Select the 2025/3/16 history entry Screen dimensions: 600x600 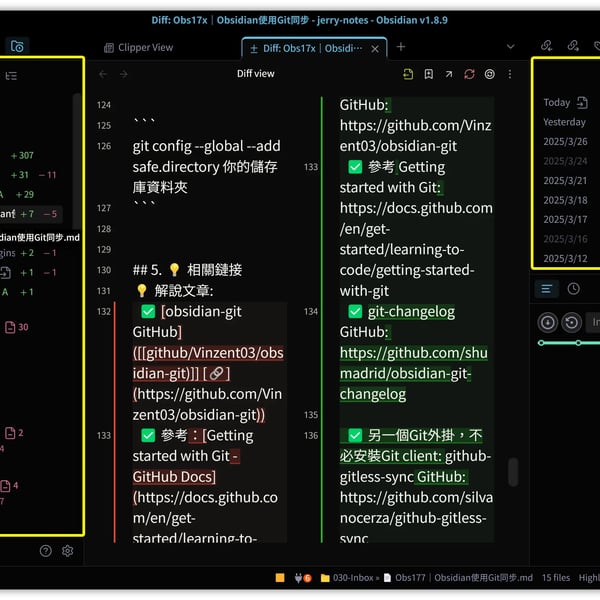565,239
